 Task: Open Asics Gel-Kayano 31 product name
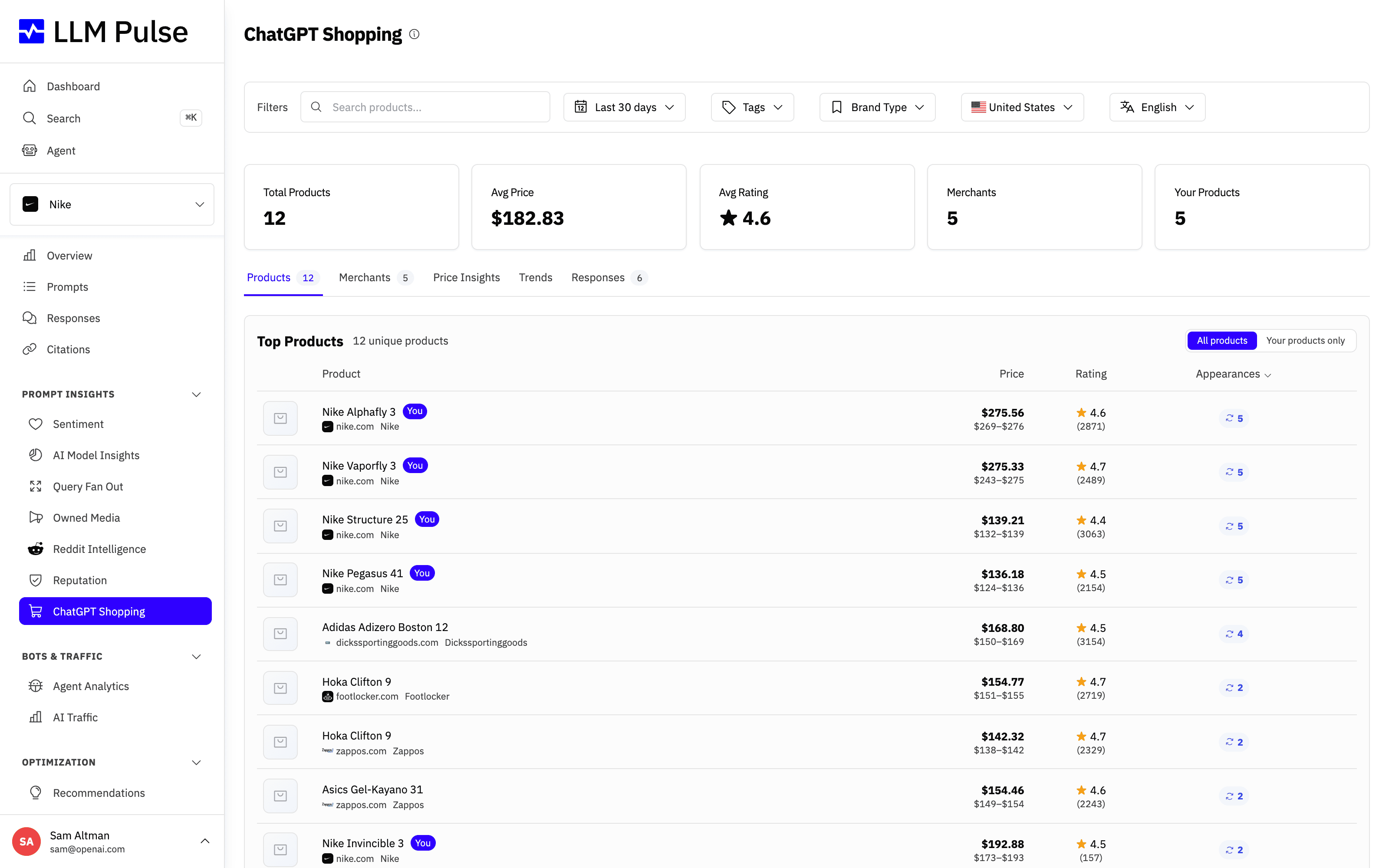point(372,789)
